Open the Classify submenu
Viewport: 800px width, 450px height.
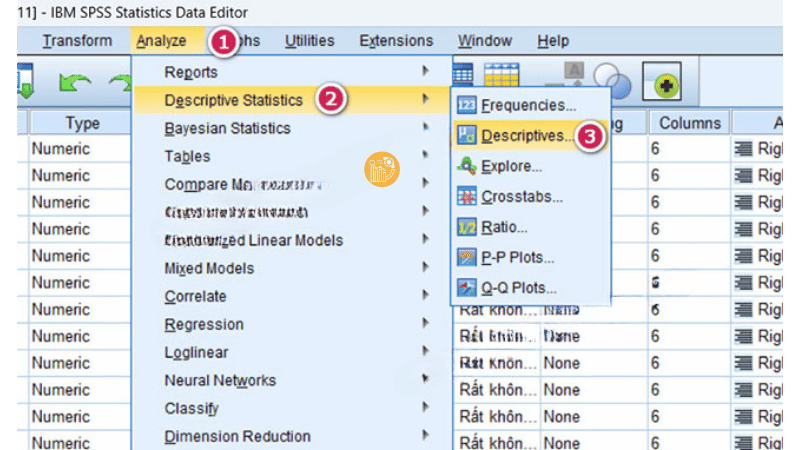pyautogui.click(x=292, y=409)
